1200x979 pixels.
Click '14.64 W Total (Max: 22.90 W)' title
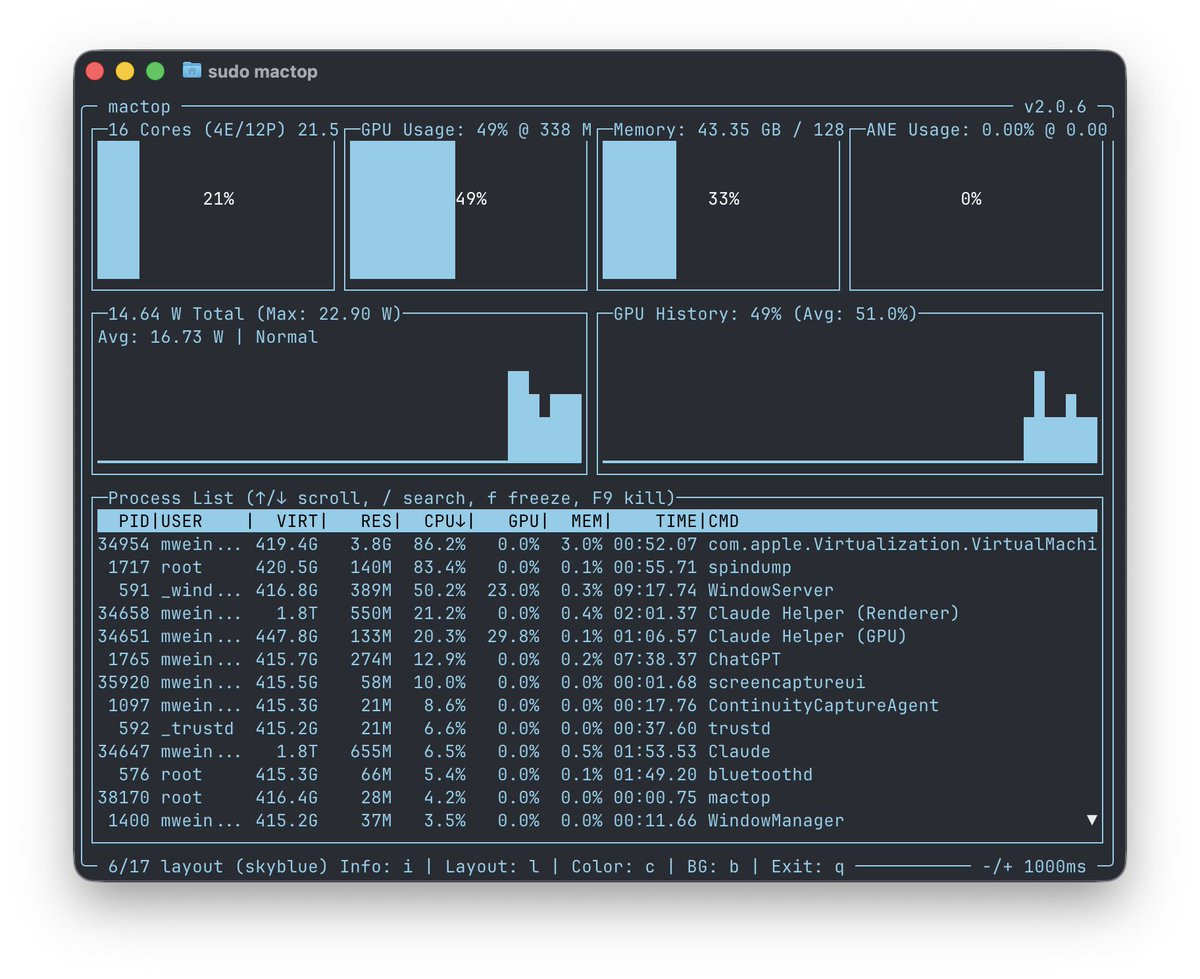255,314
